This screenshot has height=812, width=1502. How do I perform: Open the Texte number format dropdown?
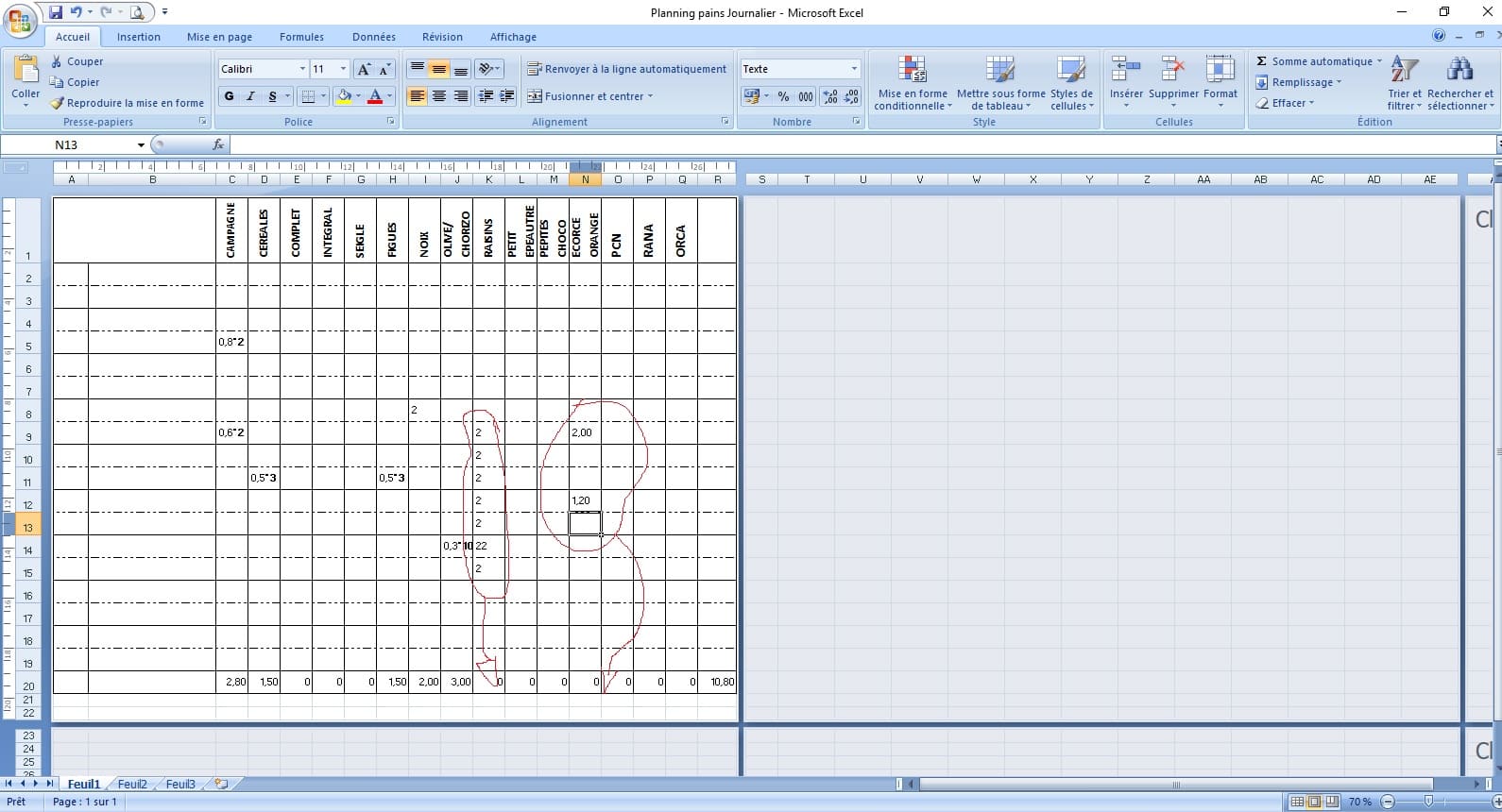tap(854, 69)
